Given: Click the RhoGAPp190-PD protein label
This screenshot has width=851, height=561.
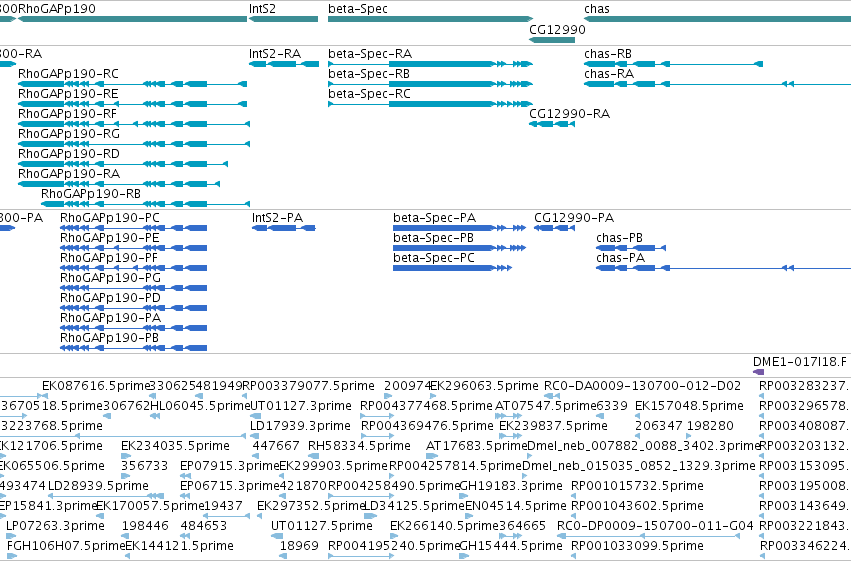Looking at the screenshot, I should (110, 298).
